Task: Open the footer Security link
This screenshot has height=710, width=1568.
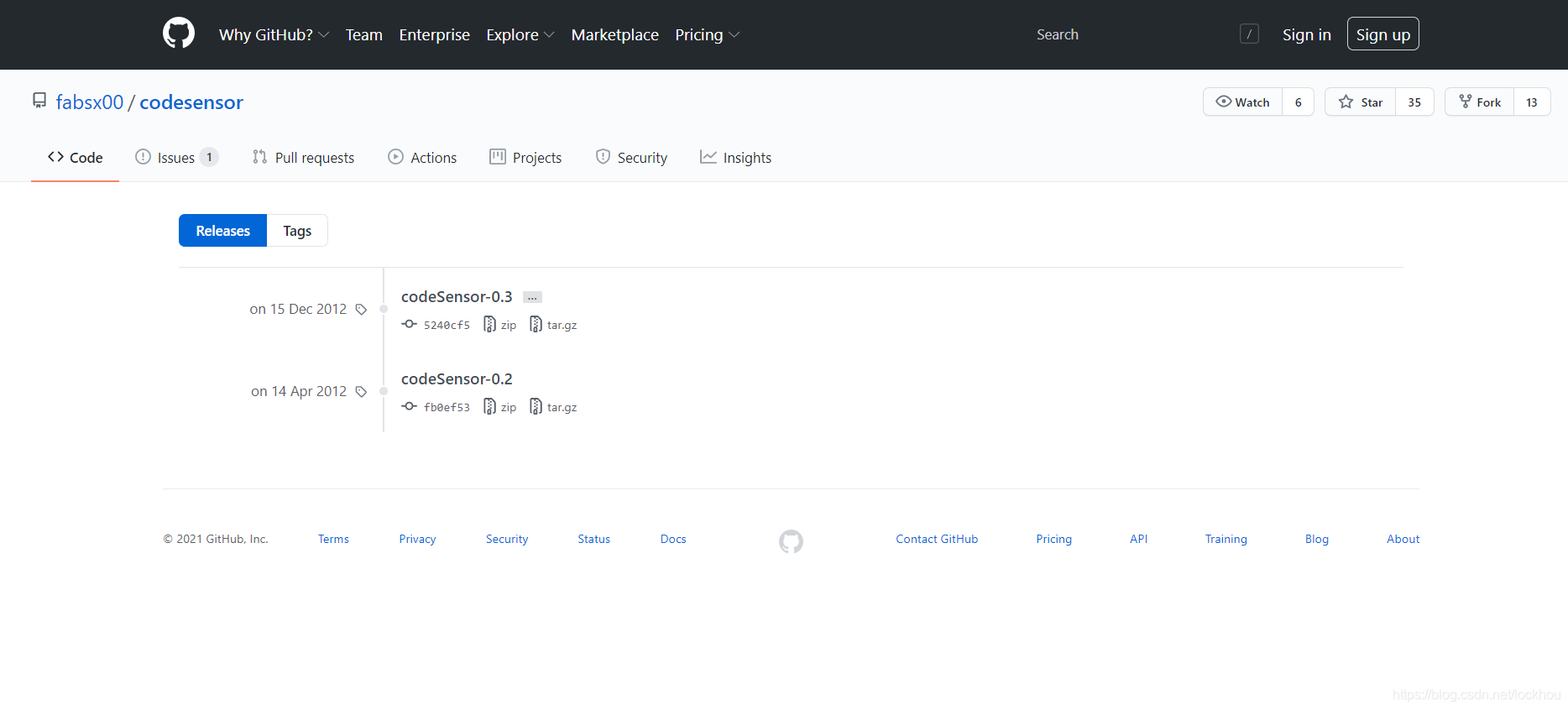Action: pos(507,539)
